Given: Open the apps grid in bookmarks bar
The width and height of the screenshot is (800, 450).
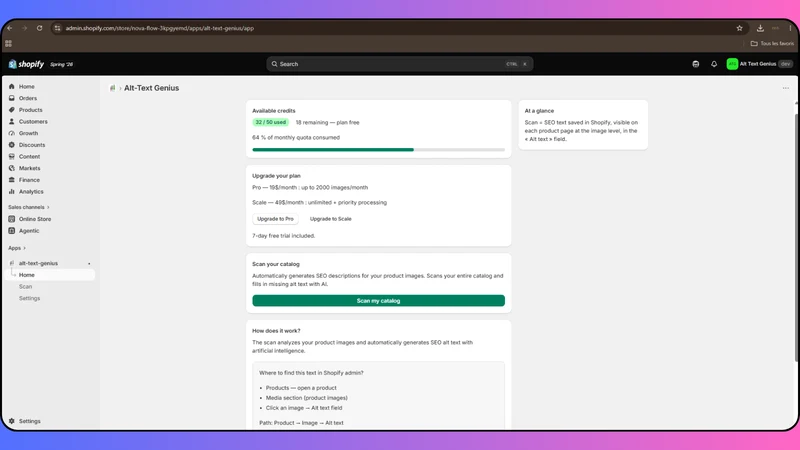Looking at the screenshot, I should [x=9, y=43].
